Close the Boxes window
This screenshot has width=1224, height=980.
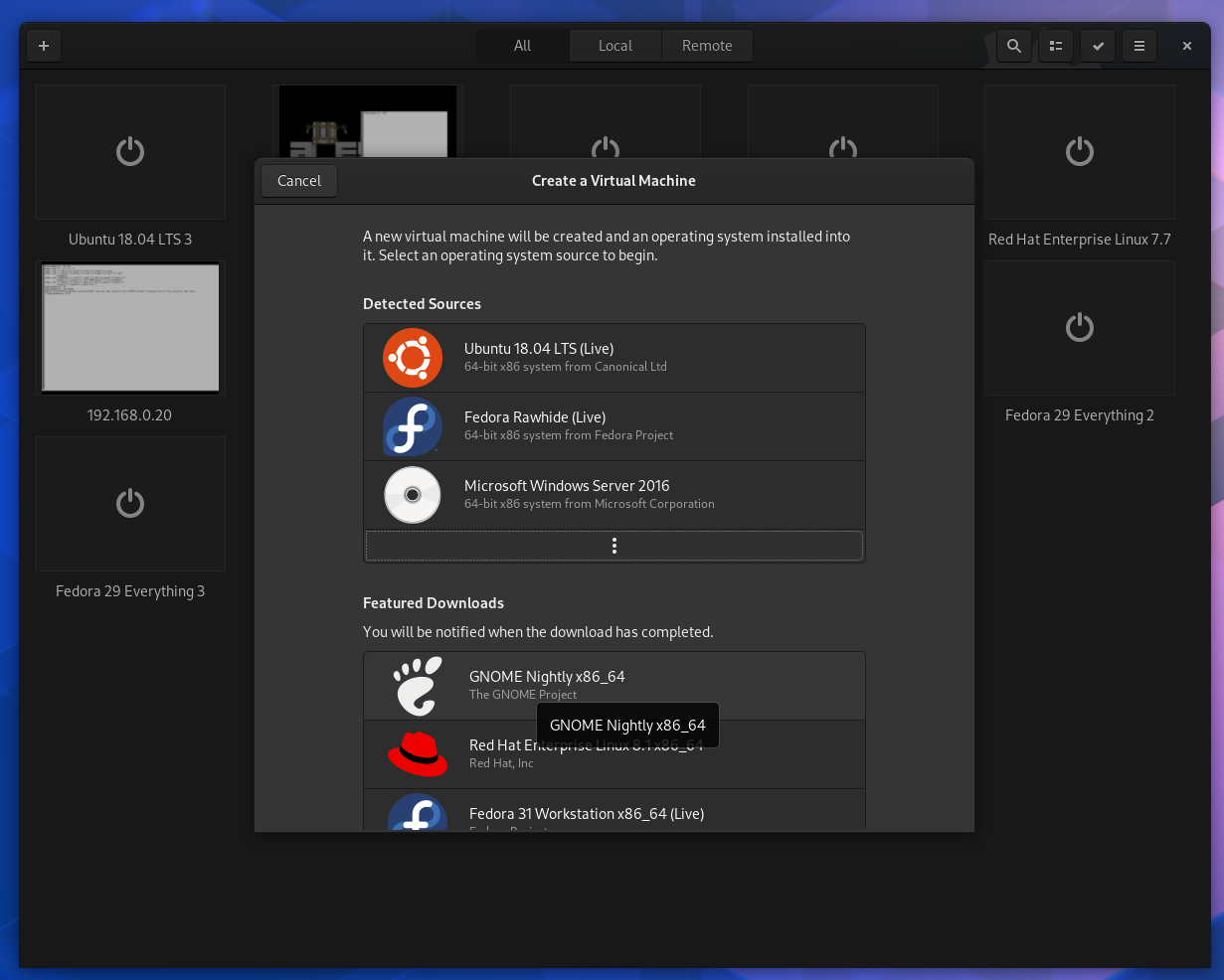1187,46
